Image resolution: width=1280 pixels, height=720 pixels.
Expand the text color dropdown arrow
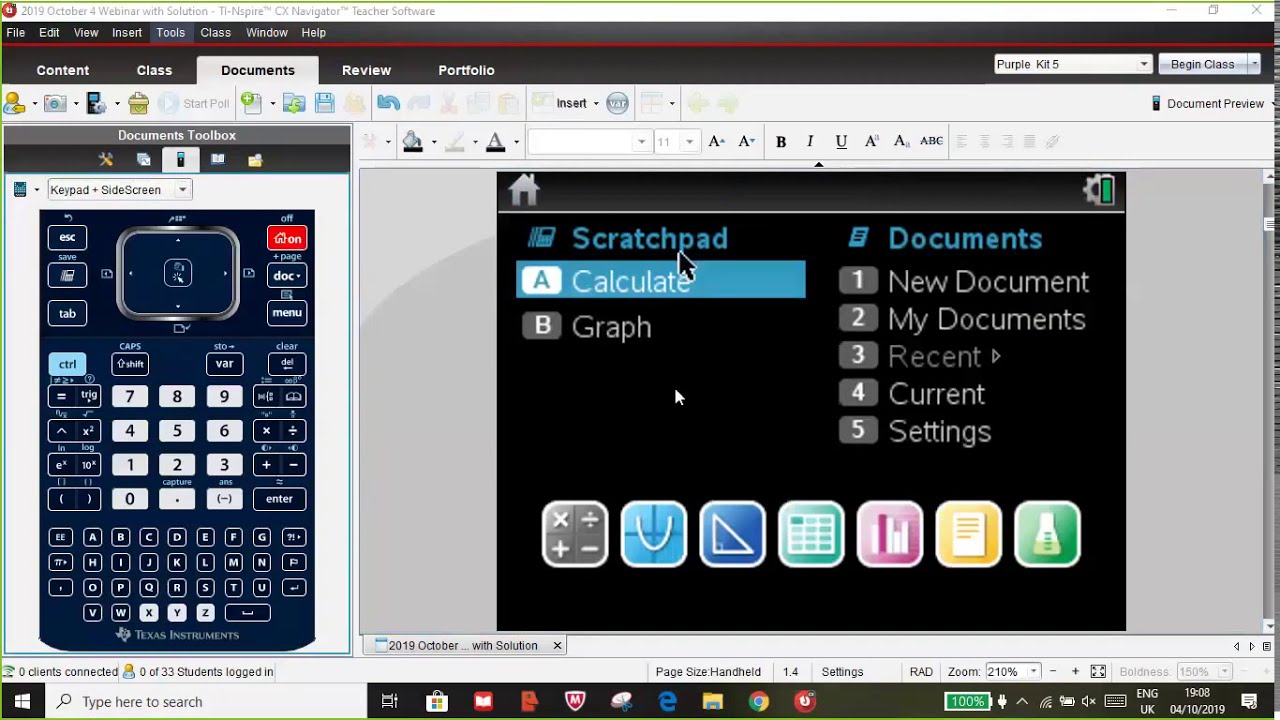pyautogui.click(x=516, y=142)
